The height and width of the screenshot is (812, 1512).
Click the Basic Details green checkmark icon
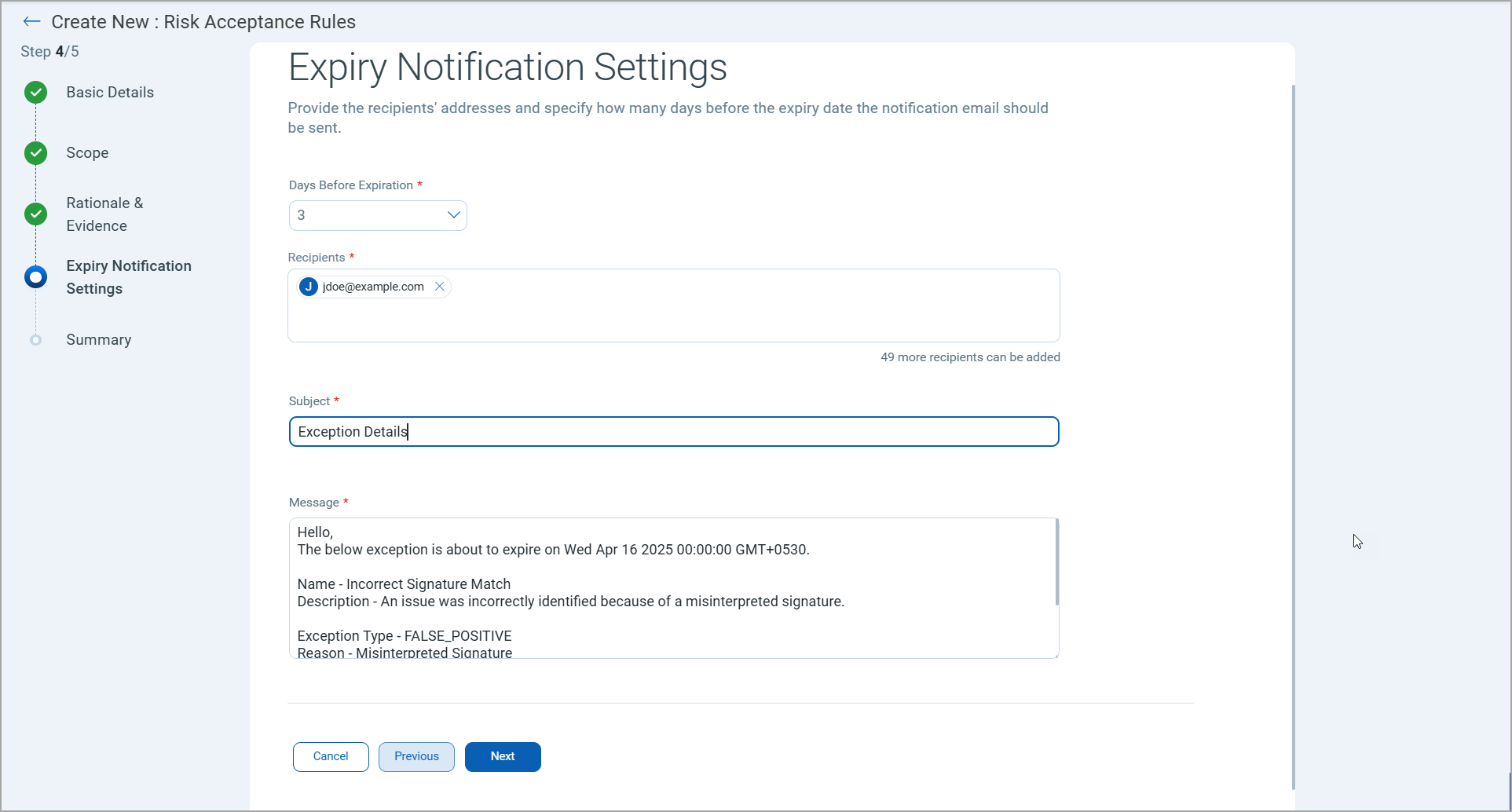coord(35,93)
